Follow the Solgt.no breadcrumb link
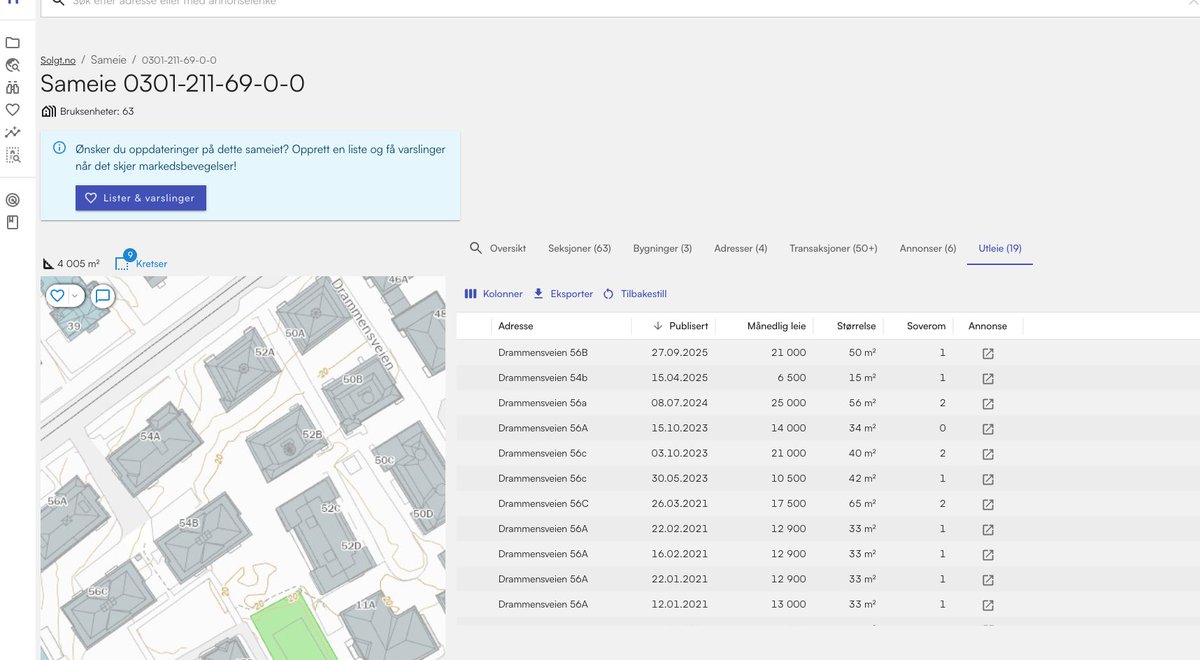1200x660 pixels. [58, 60]
